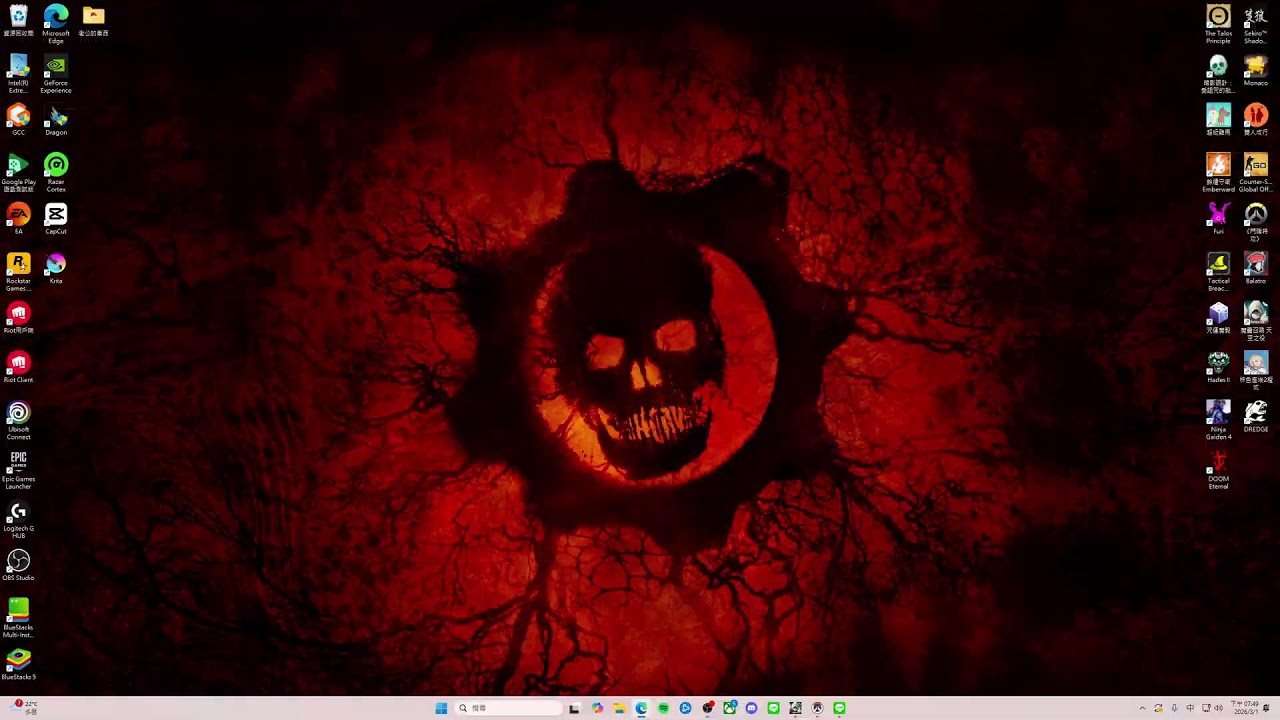Image resolution: width=1280 pixels, height=720 pixels.
Task: Switch to Edge on the taskbar
Action: pos(641,708)
